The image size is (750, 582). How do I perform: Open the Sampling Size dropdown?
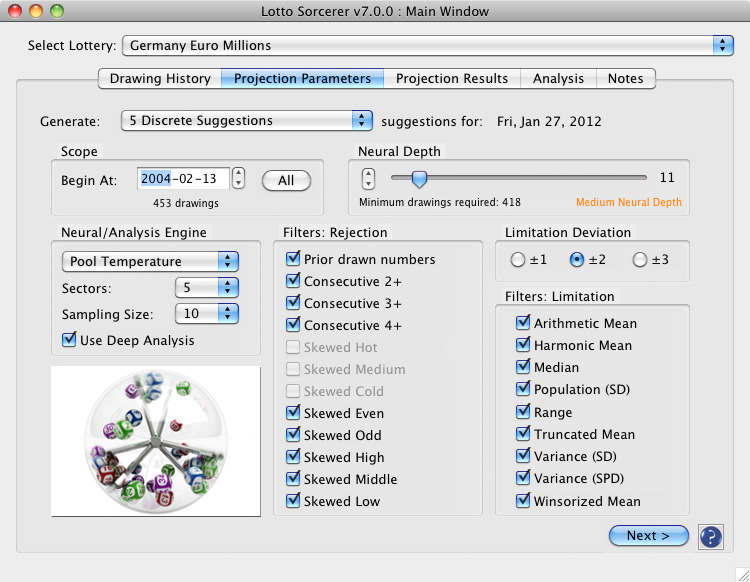(x=207, y=314)
